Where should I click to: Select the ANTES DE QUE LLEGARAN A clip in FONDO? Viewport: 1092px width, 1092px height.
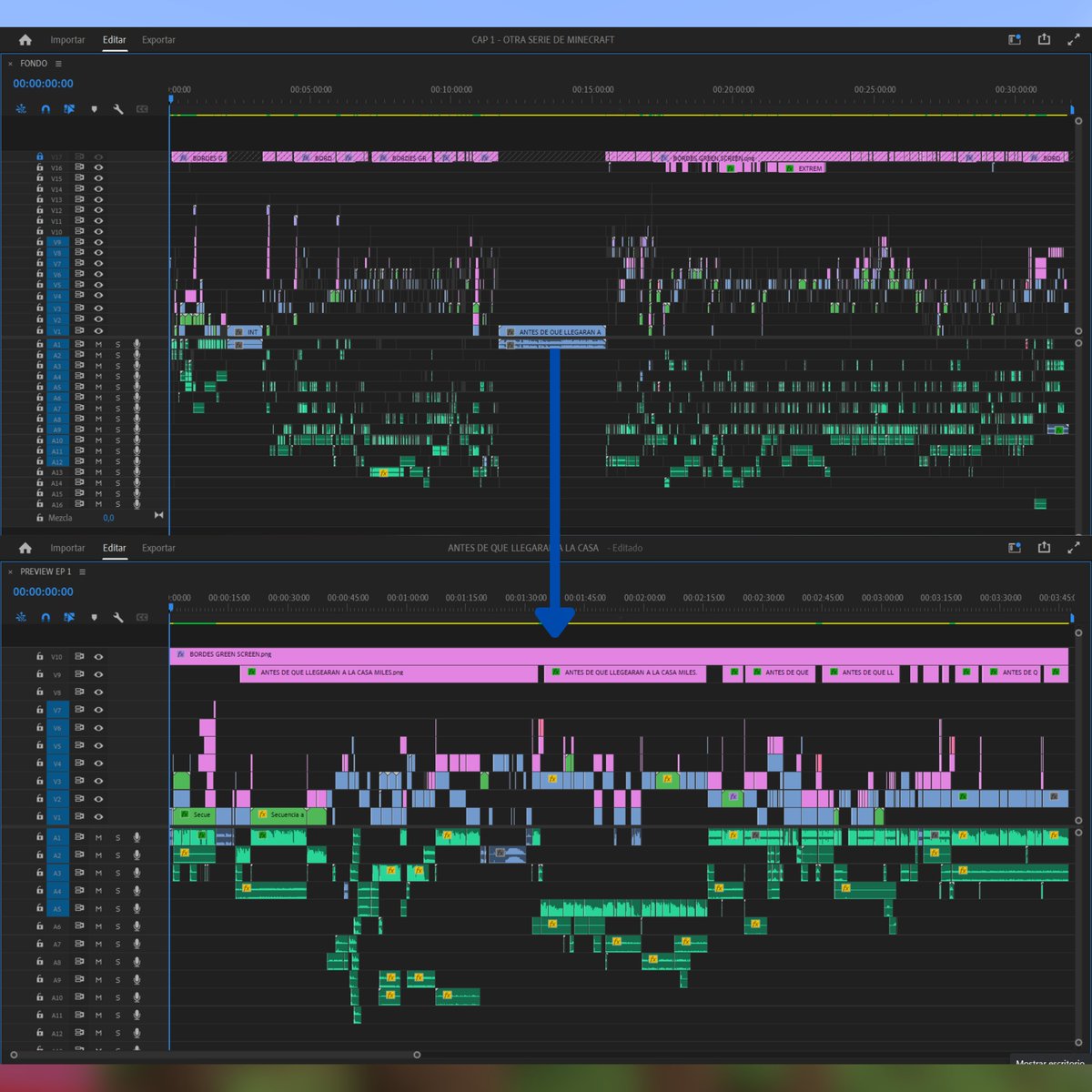coord(552,332)
